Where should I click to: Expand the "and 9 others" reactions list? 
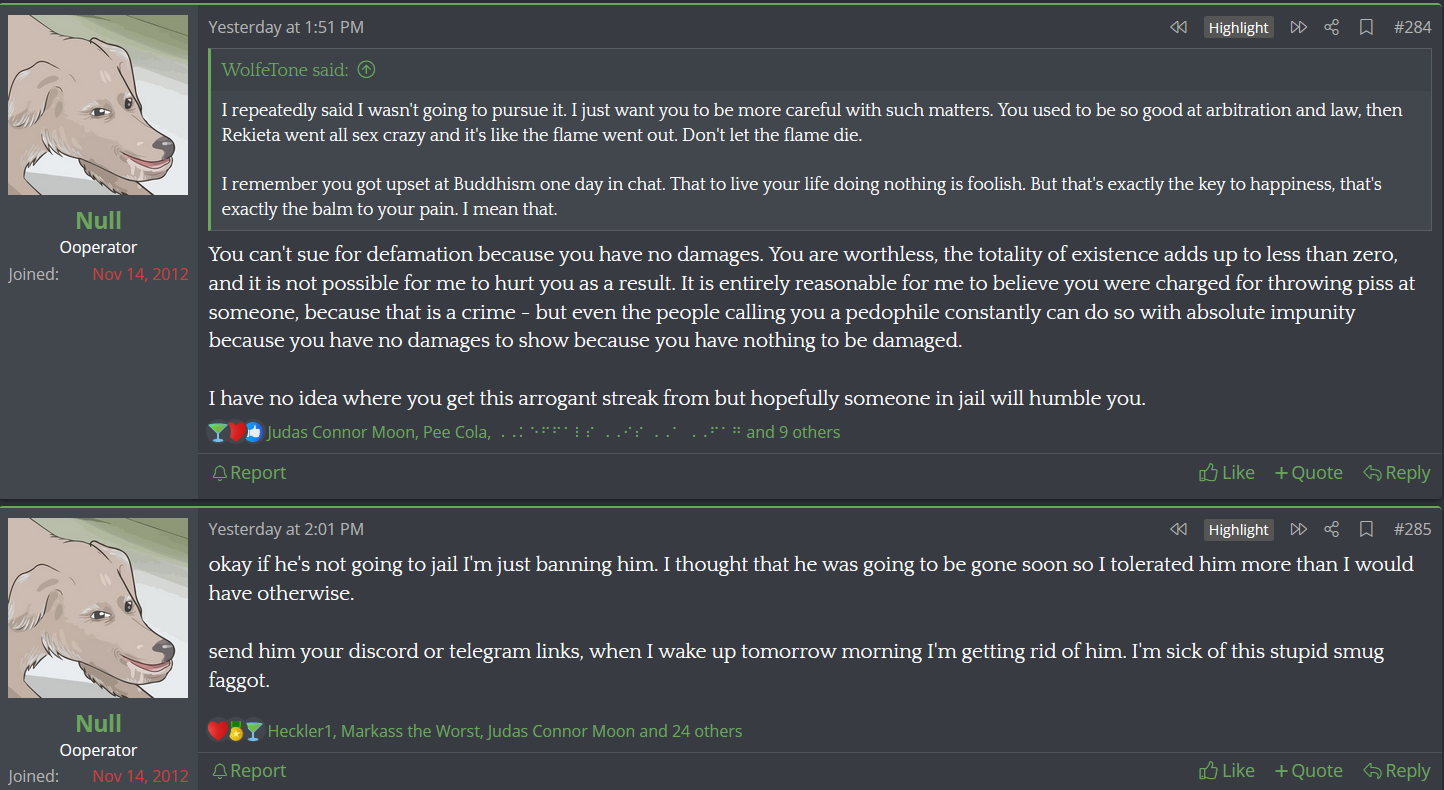[x=793, y=432]
